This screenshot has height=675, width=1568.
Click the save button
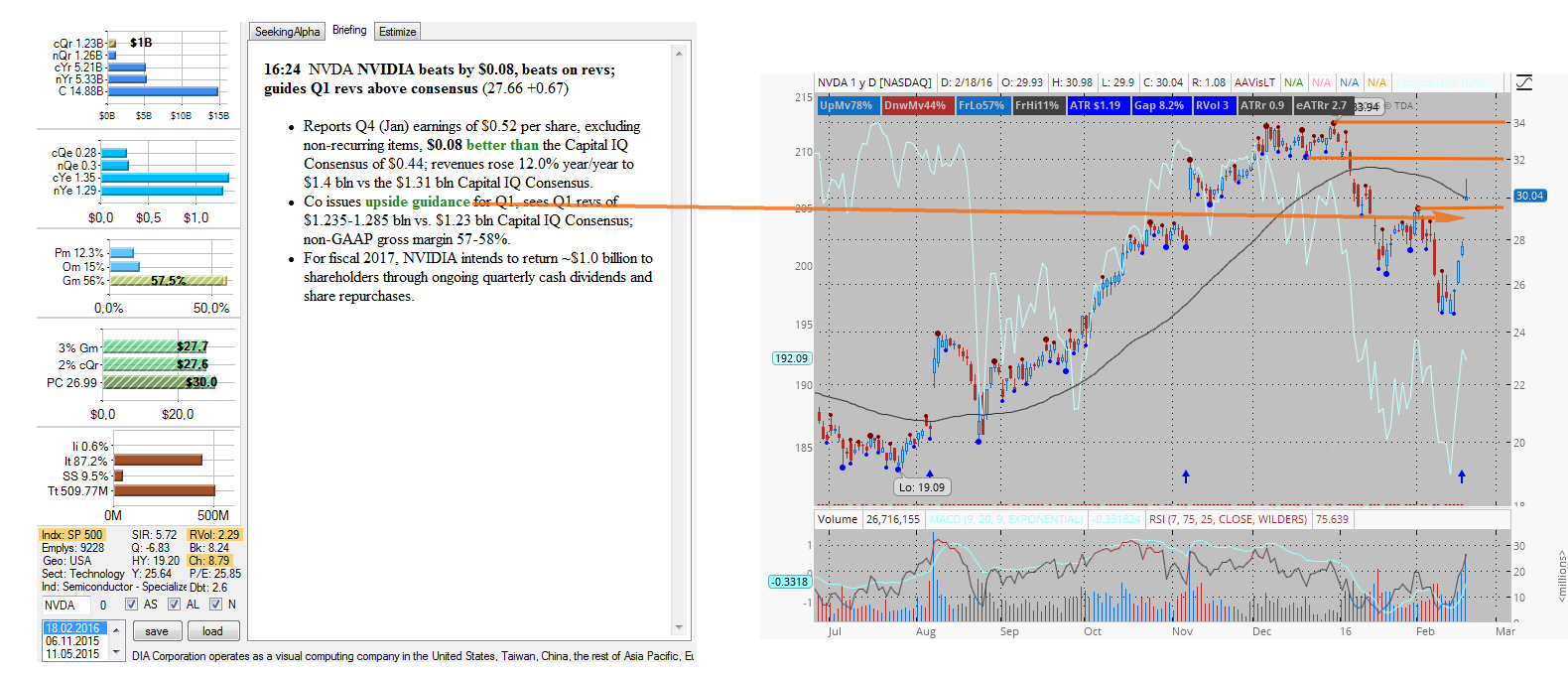click(x=157, y=631)
